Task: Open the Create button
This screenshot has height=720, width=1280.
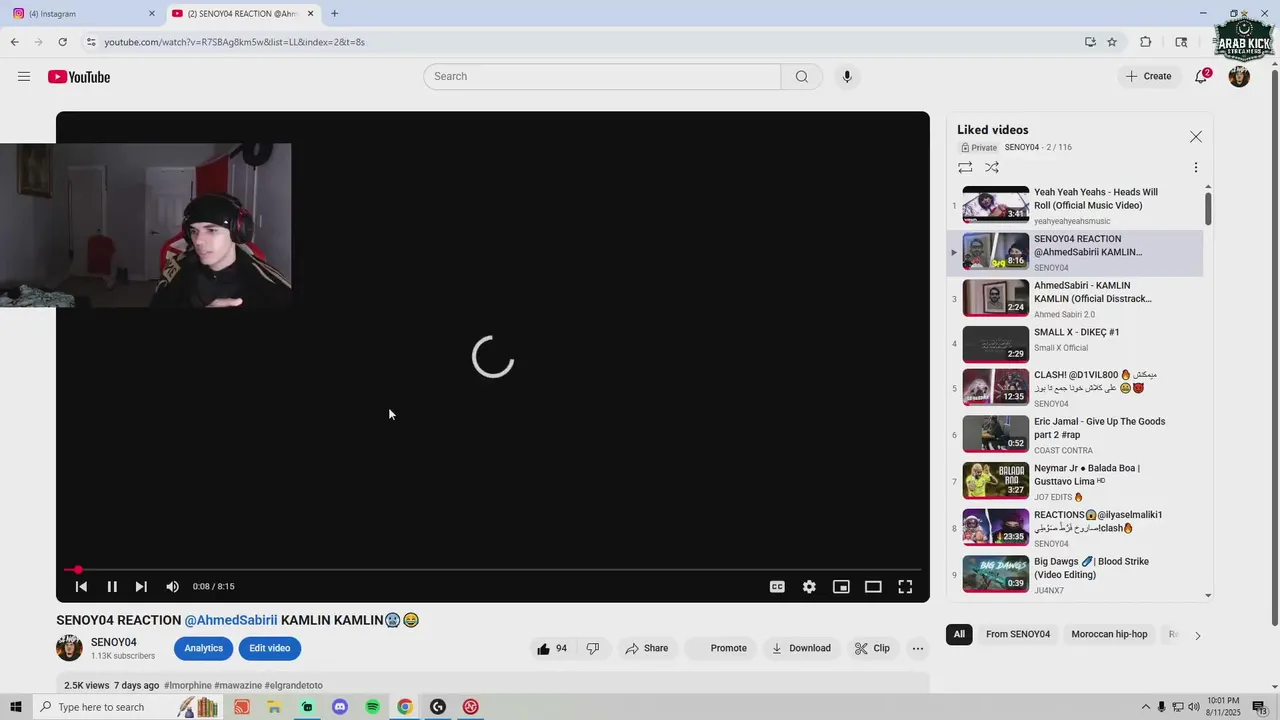Action: 1148,76
